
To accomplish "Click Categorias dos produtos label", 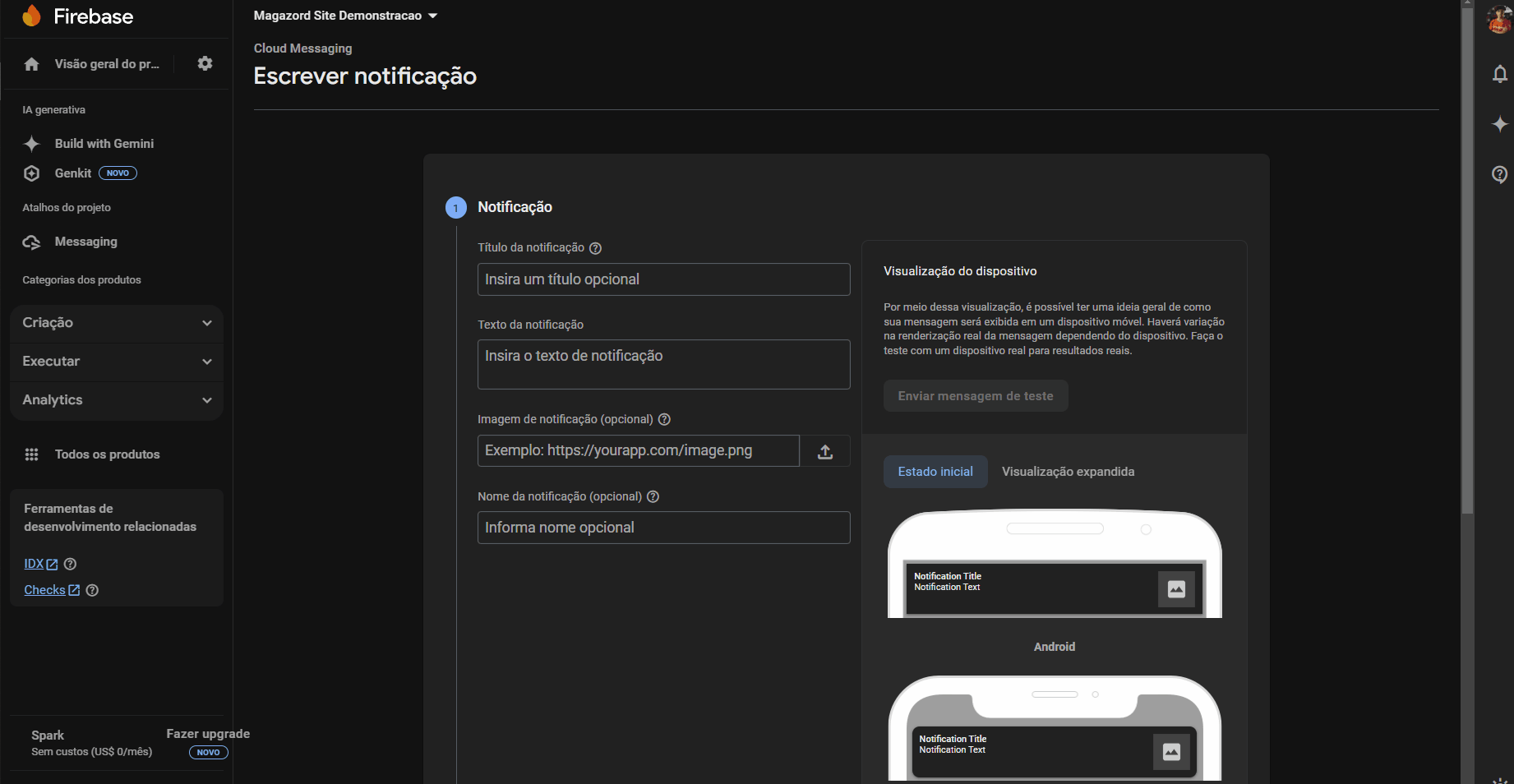I will pyautogui.click(x=81, y=280).
